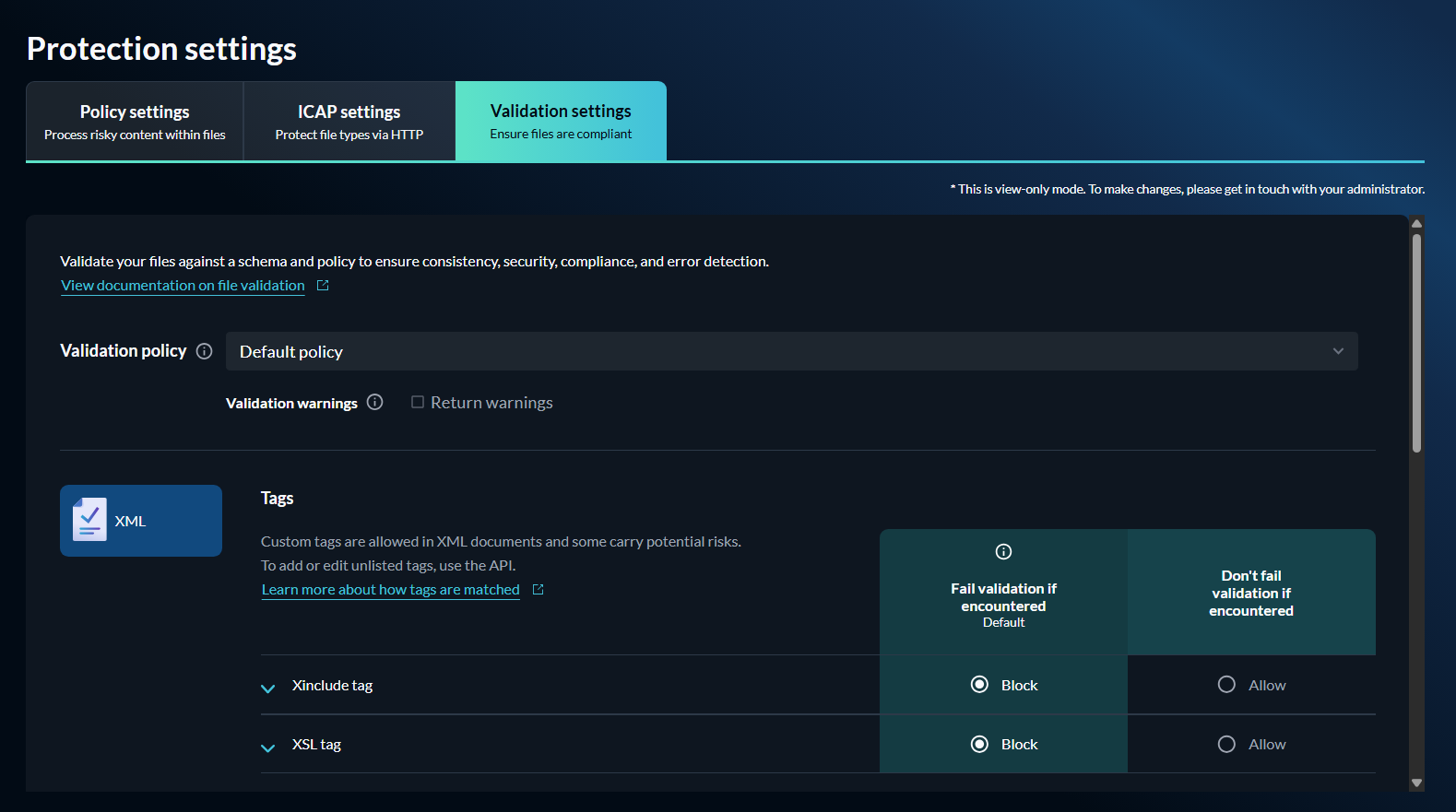Screen dimensions: 1456x812
Task: Click external link icon after documentation link
Action: point(323,286)
